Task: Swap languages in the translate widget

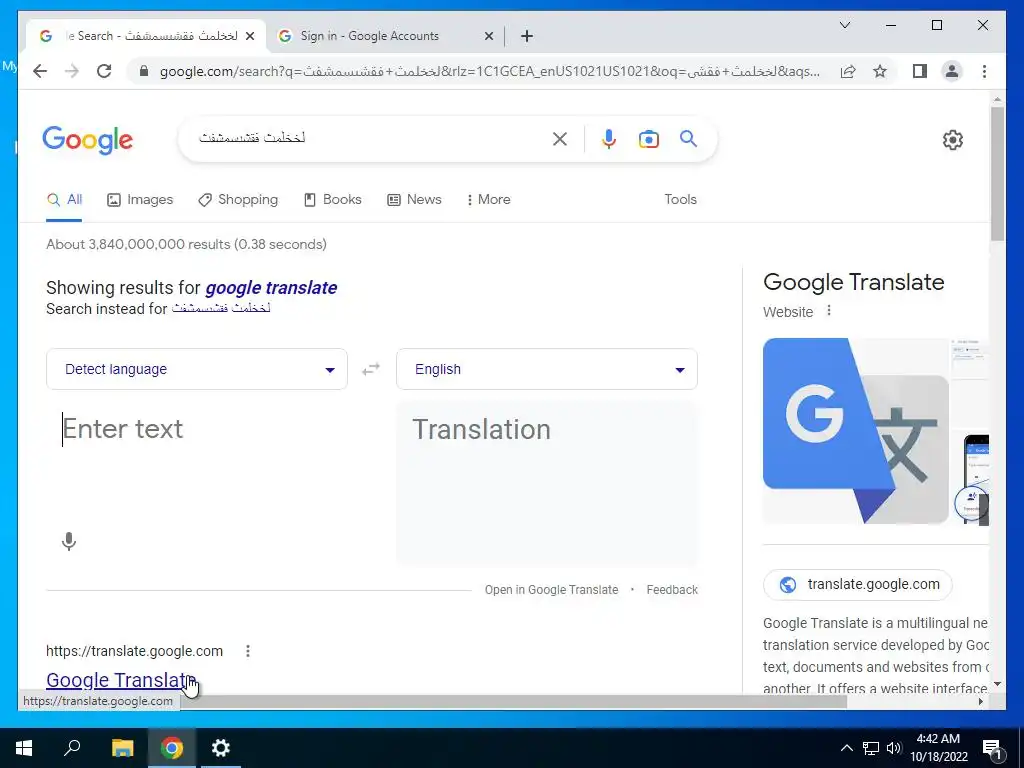Action: pos(371,370)
